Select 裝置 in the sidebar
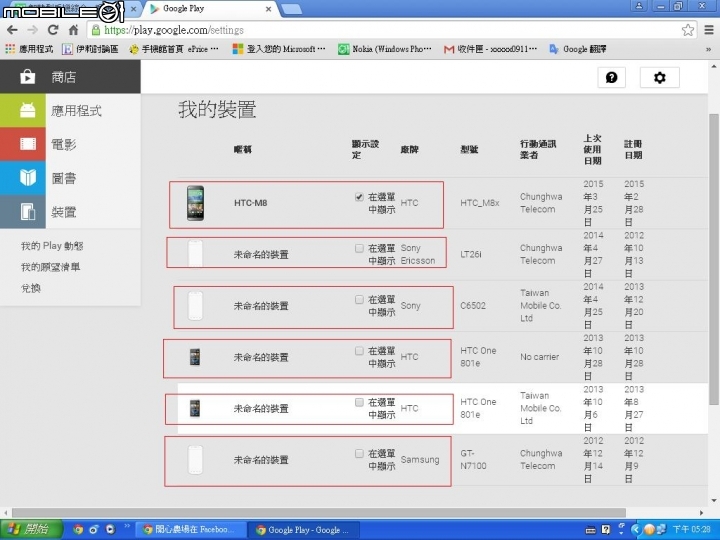 tap(63, 212)
